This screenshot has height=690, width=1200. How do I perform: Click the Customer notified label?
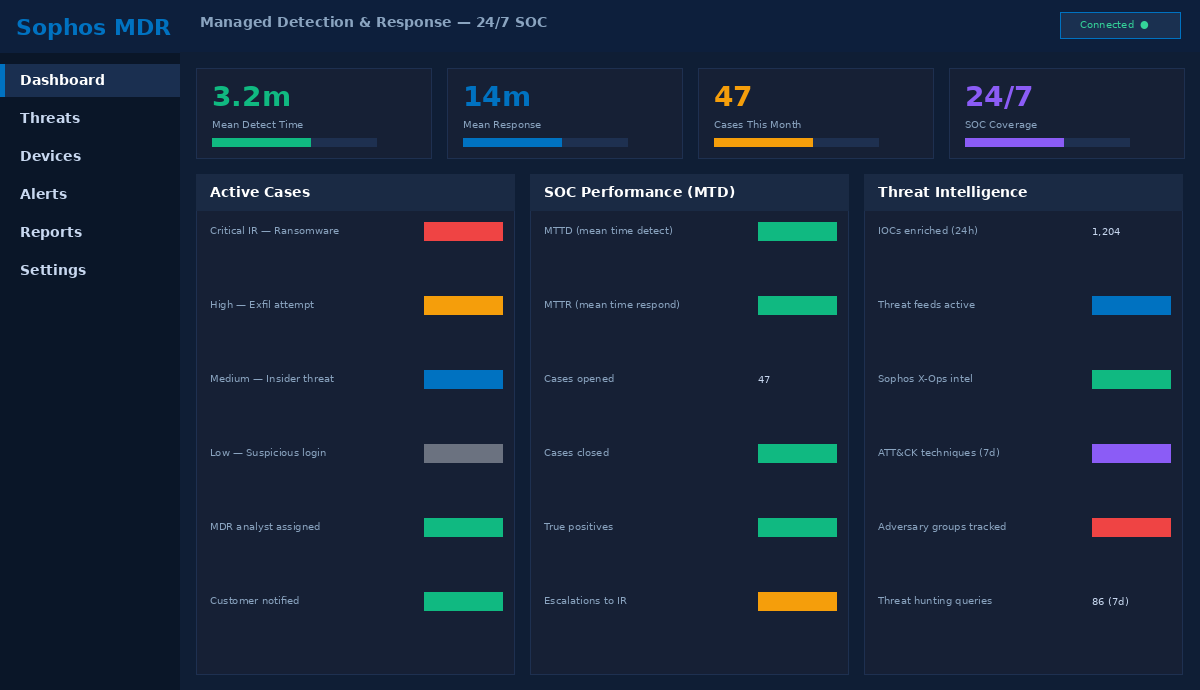click(x=254, y=601)
